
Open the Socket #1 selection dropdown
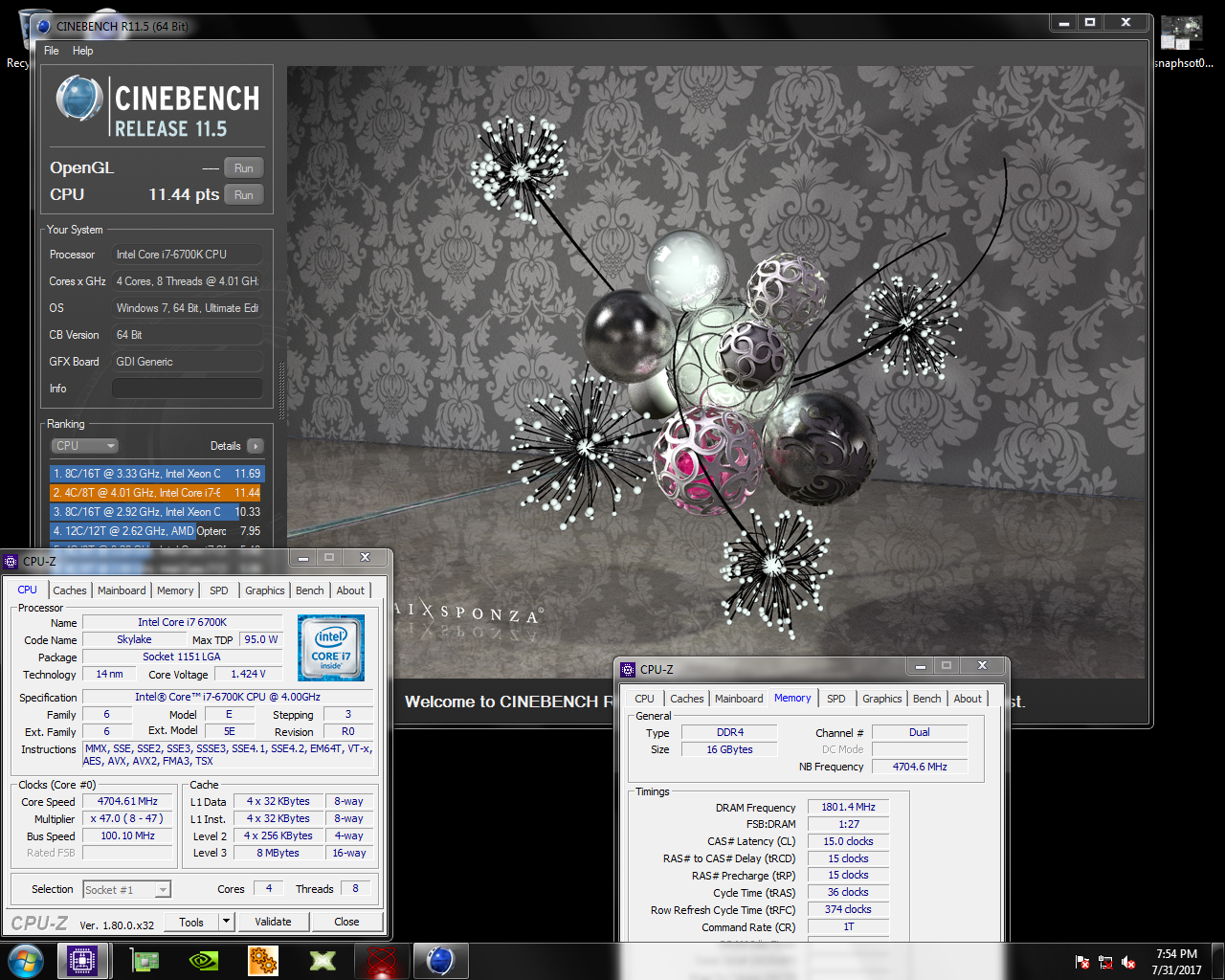tap(126, 890)
